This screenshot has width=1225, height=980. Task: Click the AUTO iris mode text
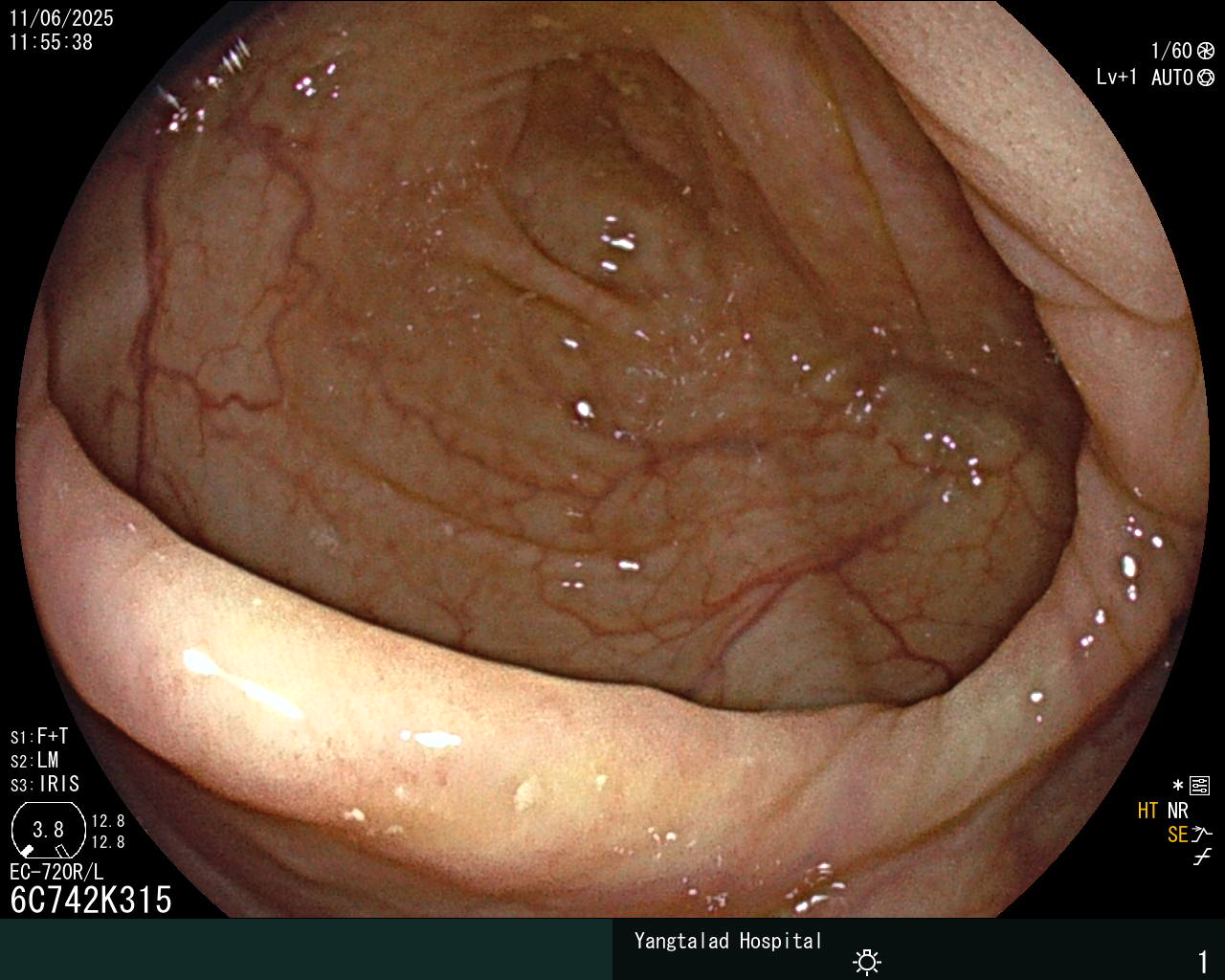(x=1172, y=78)
